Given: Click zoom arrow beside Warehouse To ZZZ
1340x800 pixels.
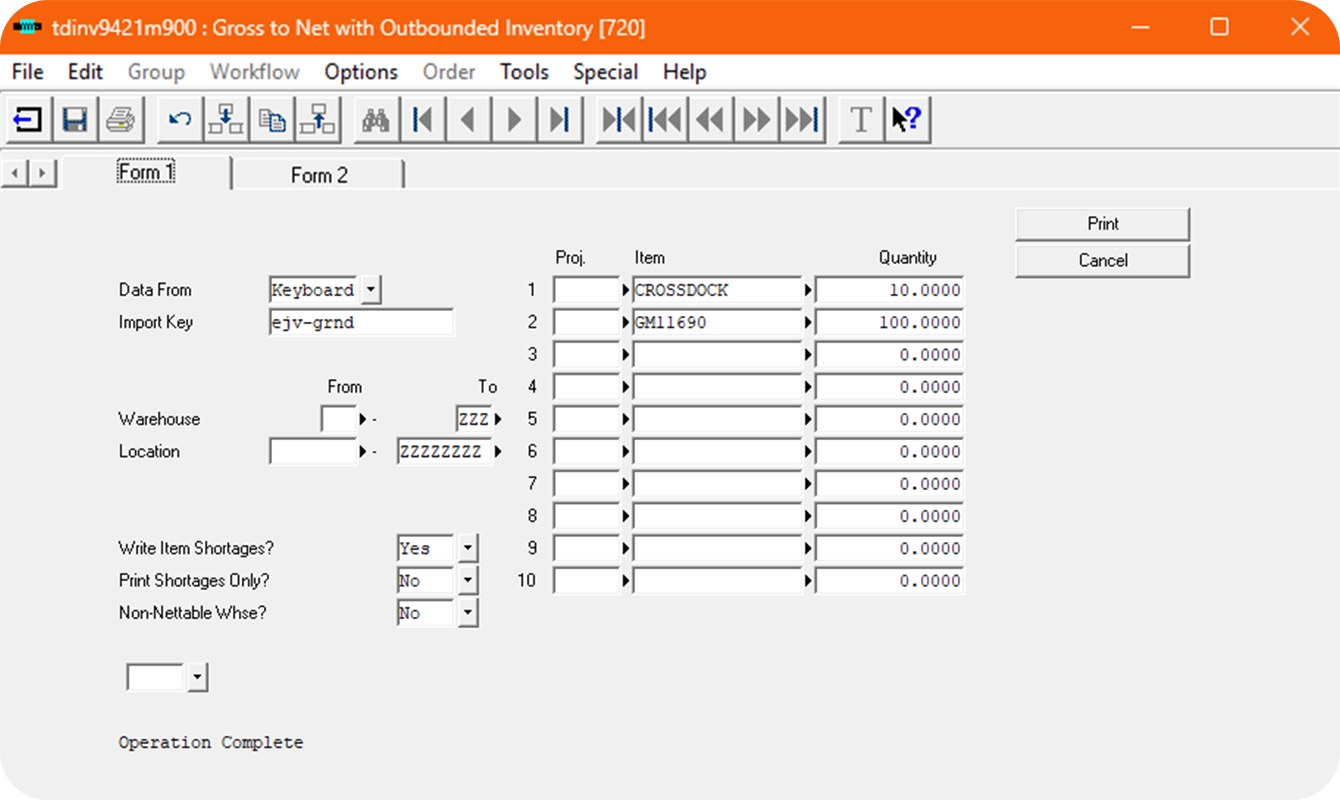Looking at the screenshot, I should 498,419.
